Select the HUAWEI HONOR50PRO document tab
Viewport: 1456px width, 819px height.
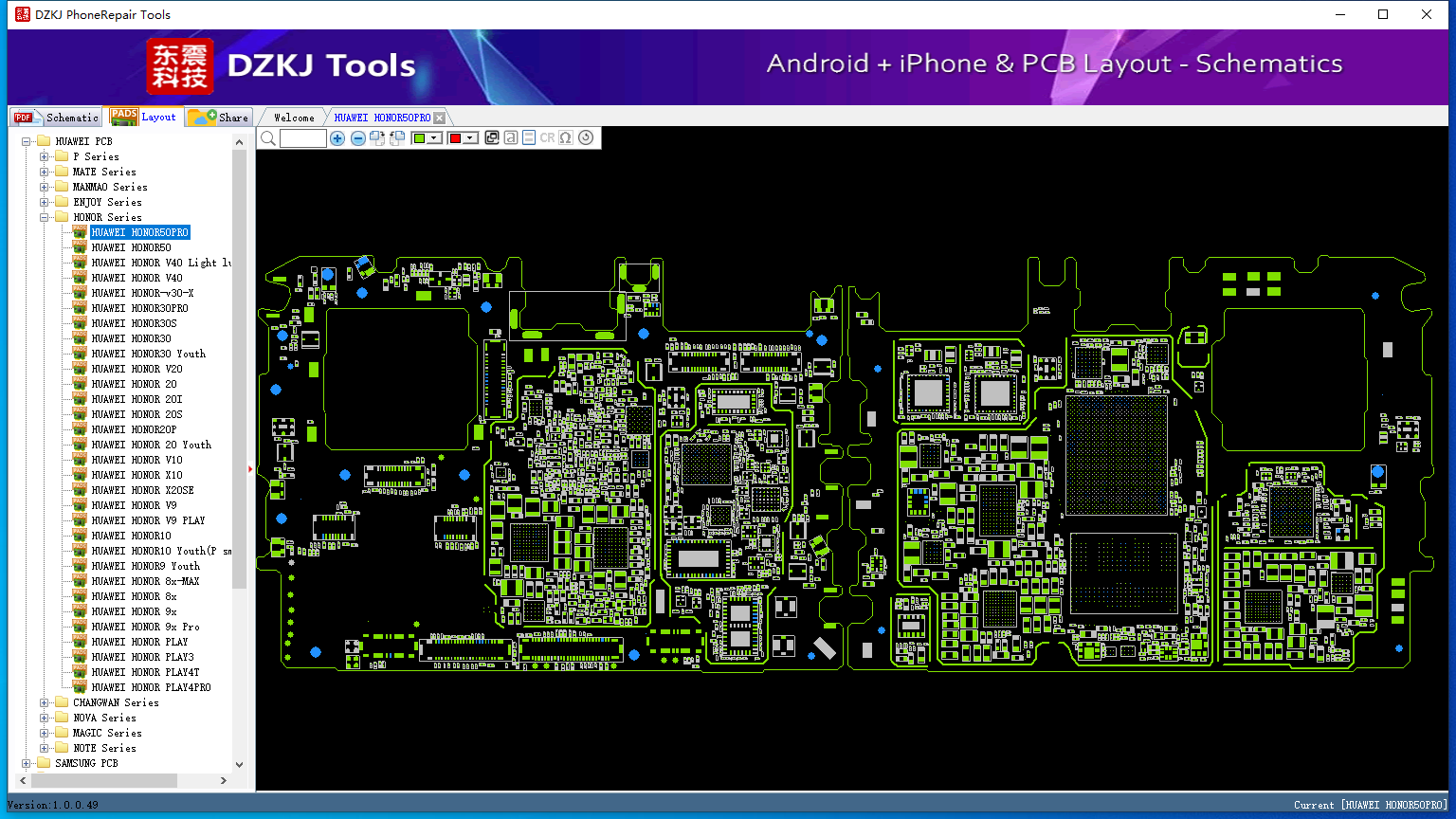382,118
